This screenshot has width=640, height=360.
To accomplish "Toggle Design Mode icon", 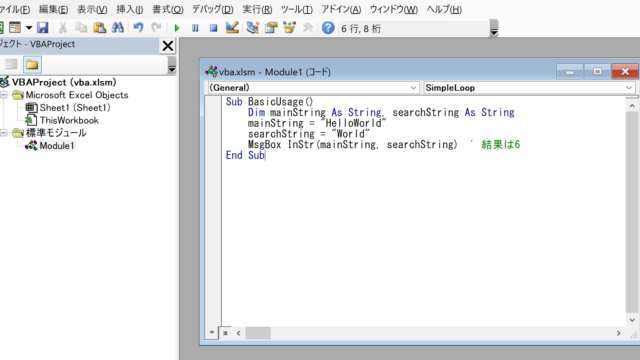I will [x=232, y=28].
